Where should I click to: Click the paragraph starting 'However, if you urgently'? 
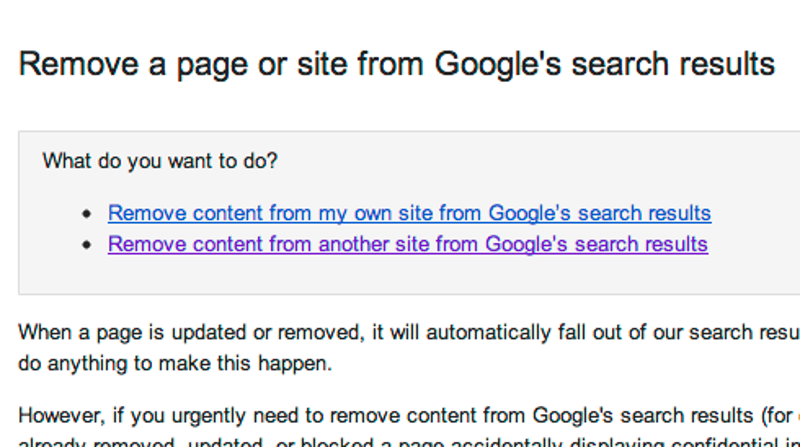tap(409, 427)
